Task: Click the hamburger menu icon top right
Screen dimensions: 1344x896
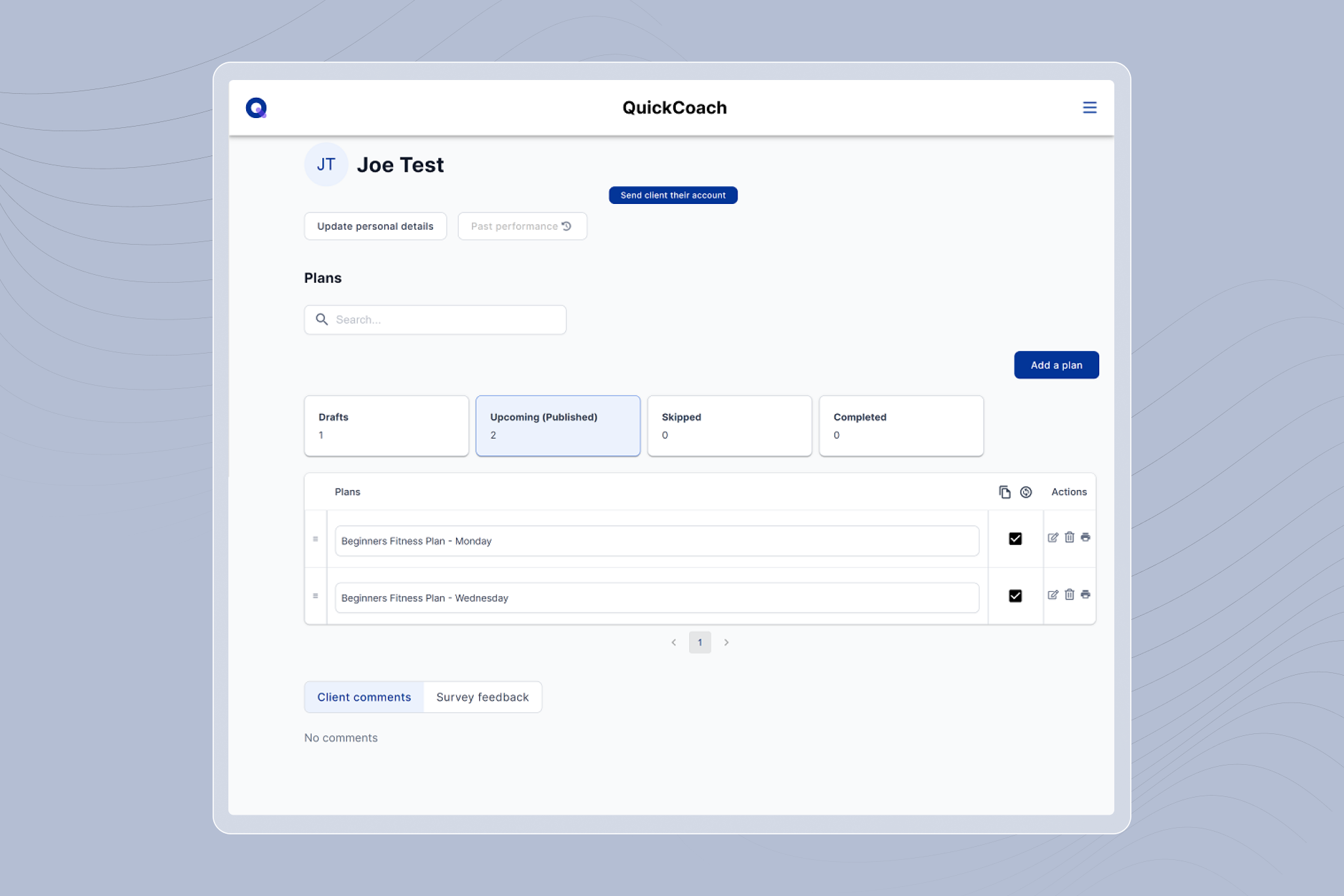Action: (1089, 107)
